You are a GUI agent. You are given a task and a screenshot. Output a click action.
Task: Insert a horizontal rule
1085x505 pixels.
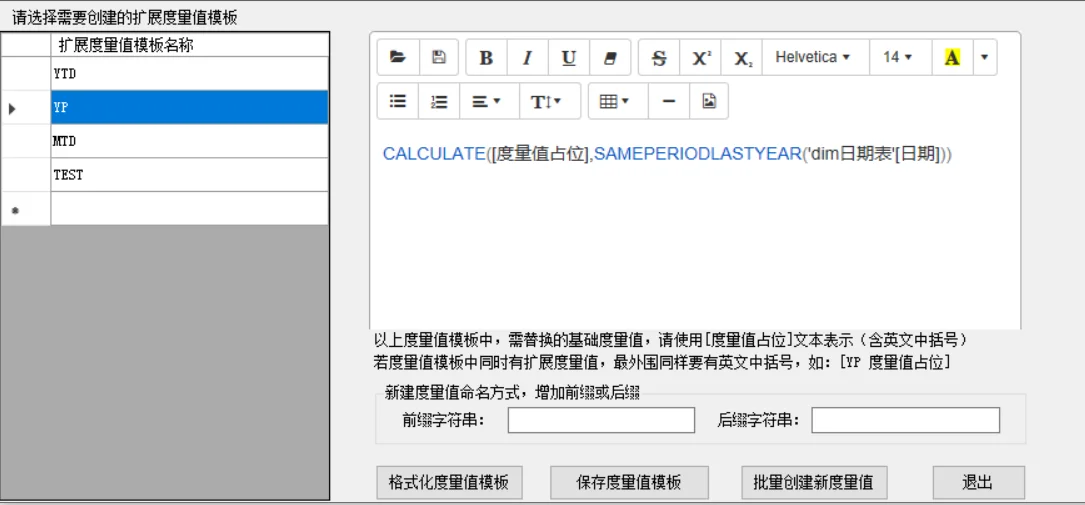[668, 102]
